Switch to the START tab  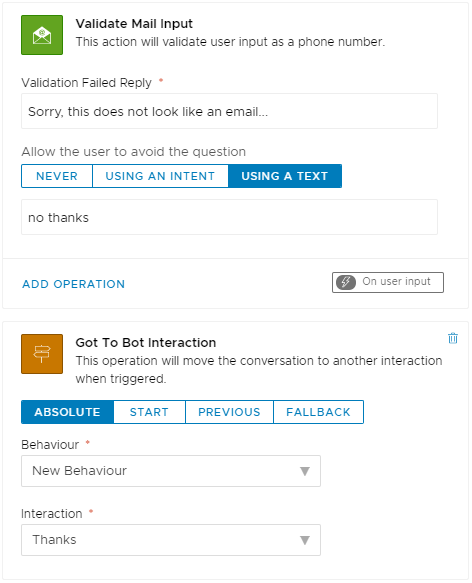coord(149,412)
